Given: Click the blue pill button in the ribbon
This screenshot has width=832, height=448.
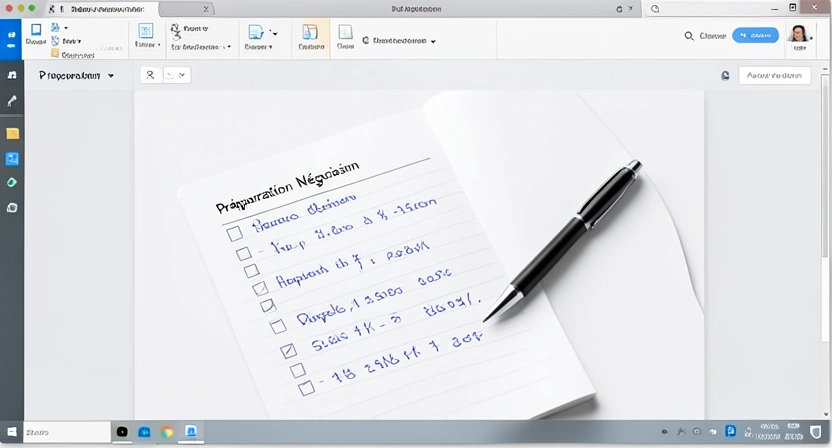Looking at the screenshot, I should [x=755, y=35].
